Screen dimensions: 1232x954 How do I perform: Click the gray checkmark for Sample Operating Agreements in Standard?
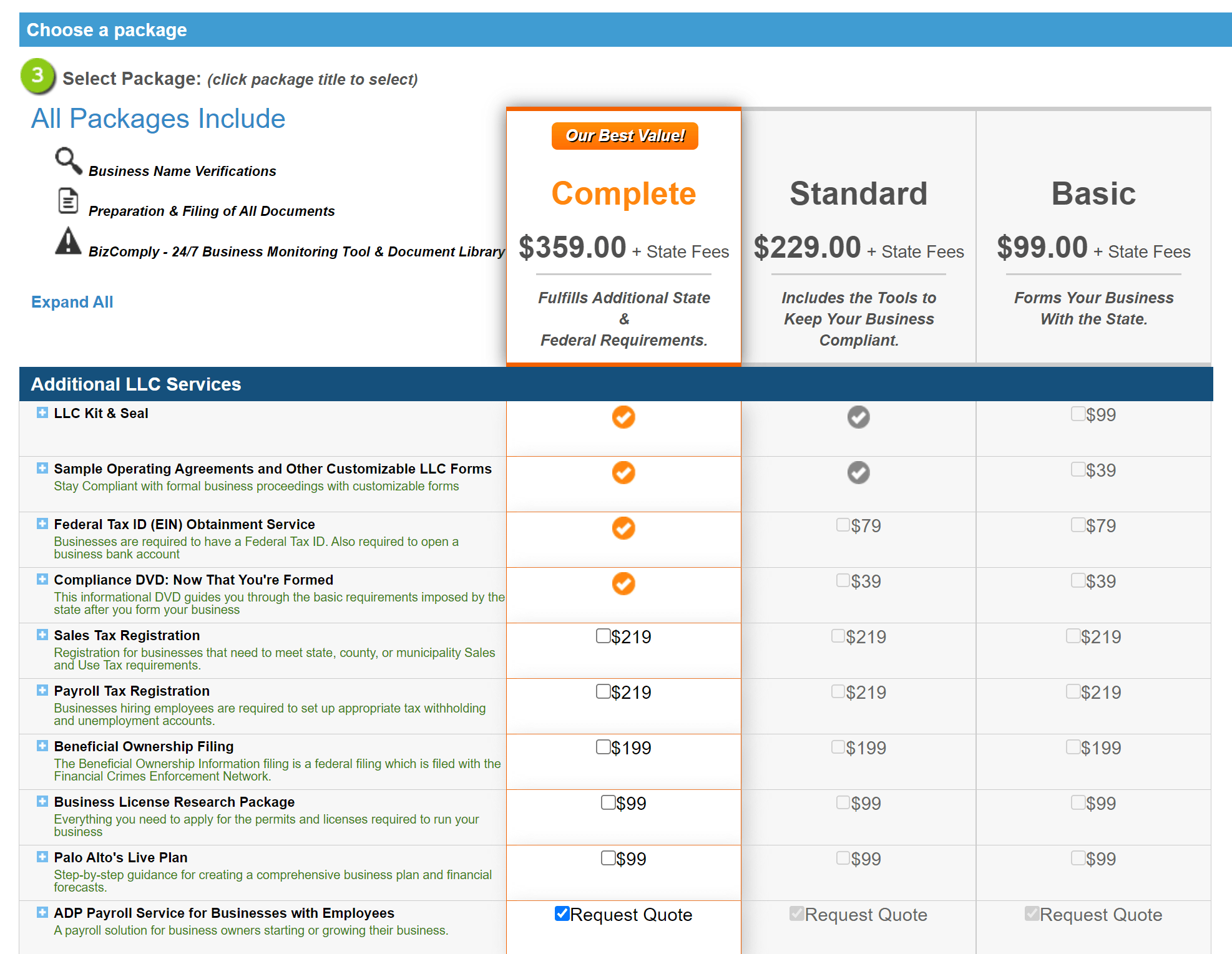[x=859, y=472]
